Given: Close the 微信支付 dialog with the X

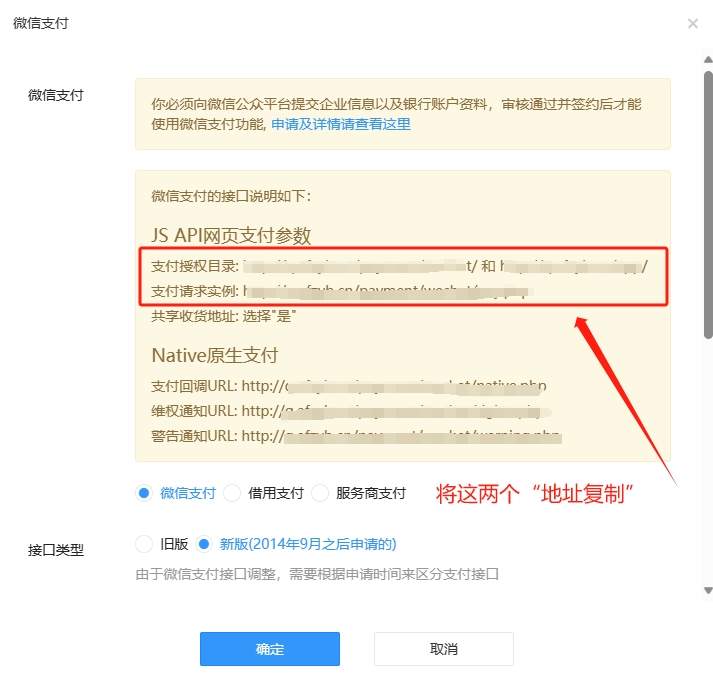Looking at the screenshot, I should pos(693,24).
